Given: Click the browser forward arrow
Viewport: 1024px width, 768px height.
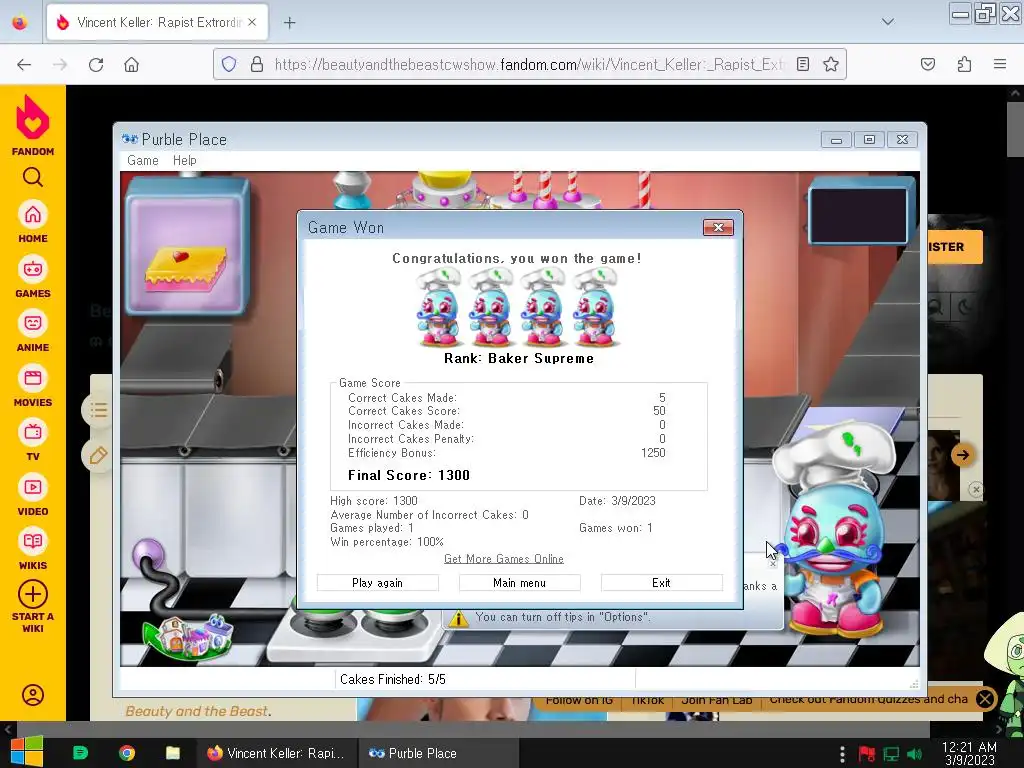Looking at the screenshot, I should click(60, 65).
